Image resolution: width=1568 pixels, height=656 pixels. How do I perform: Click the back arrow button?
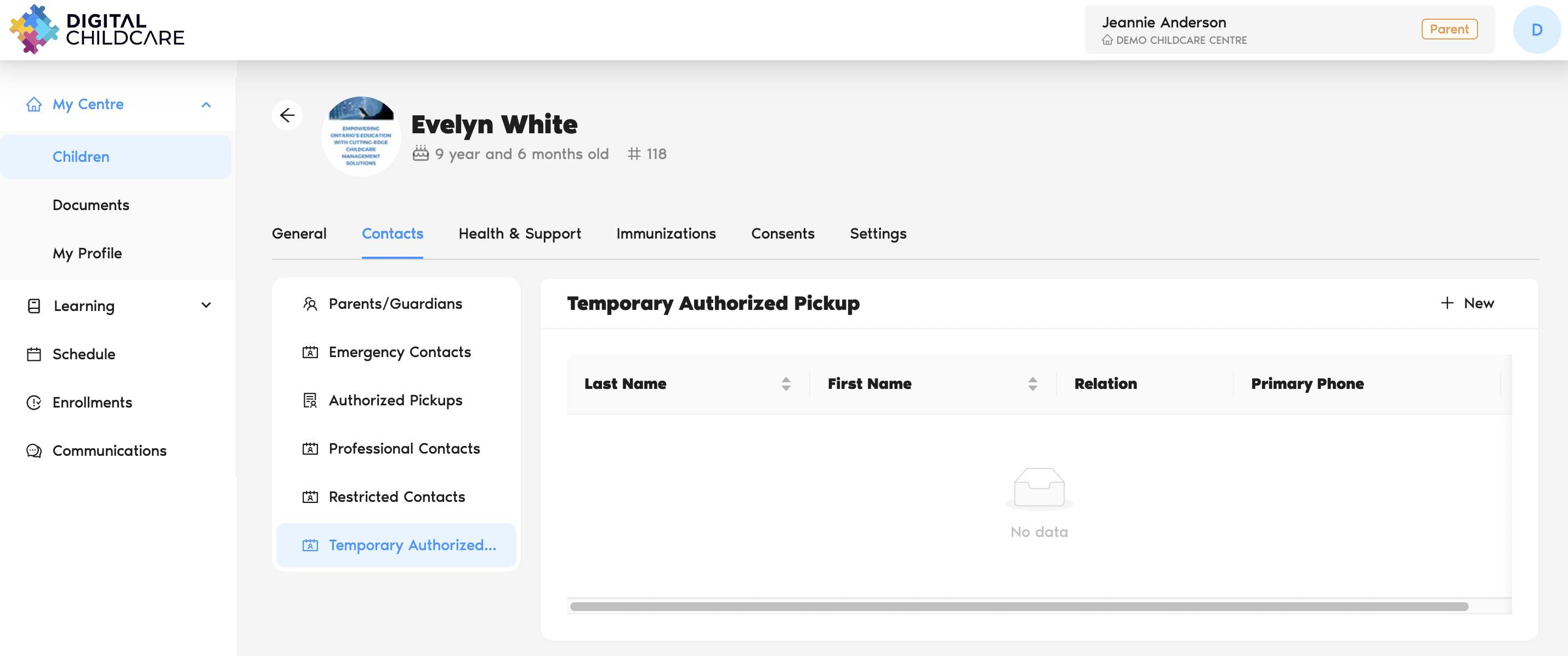tap(287, 115)
